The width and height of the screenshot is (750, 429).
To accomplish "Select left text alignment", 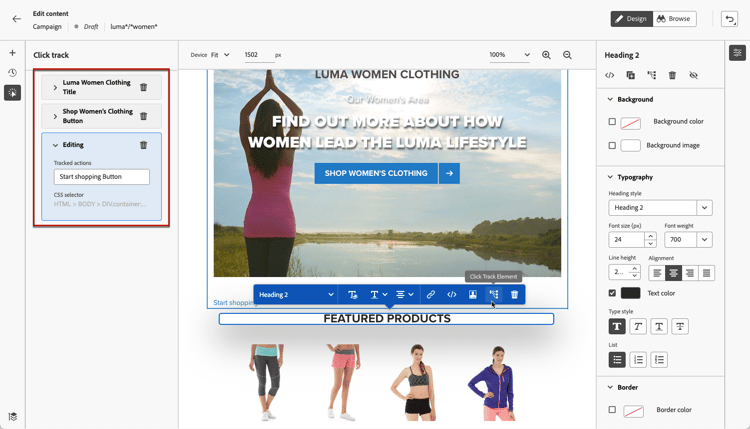I will (657, 273).
